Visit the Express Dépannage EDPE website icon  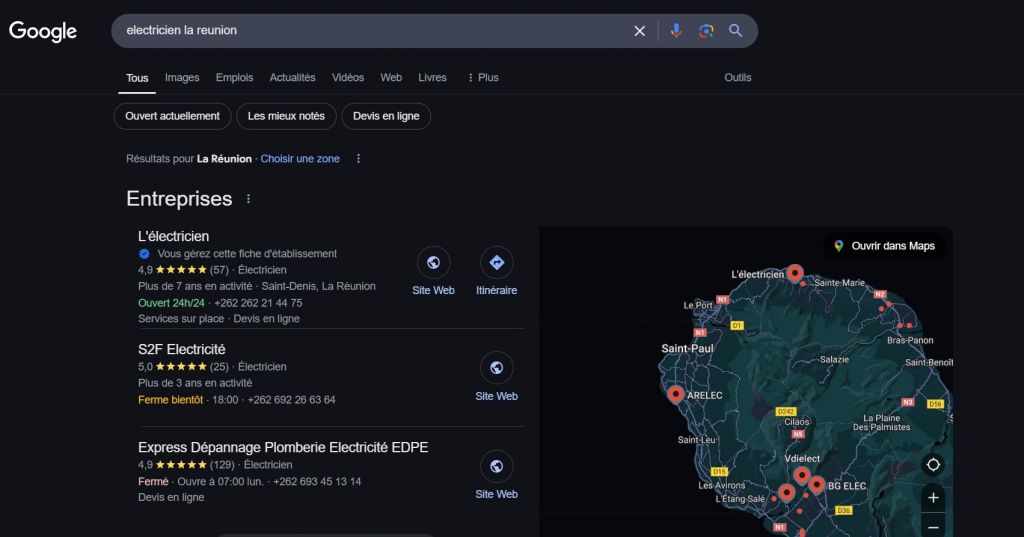pos(496,466)
